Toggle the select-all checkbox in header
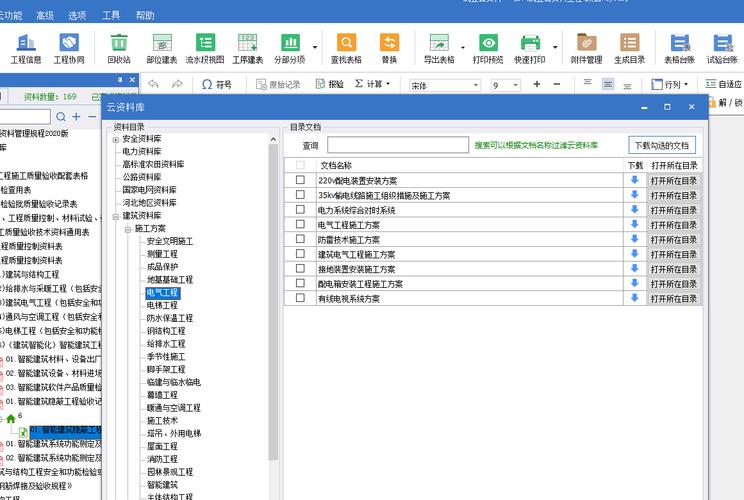The image size is (744, 500). pos(300,165)
